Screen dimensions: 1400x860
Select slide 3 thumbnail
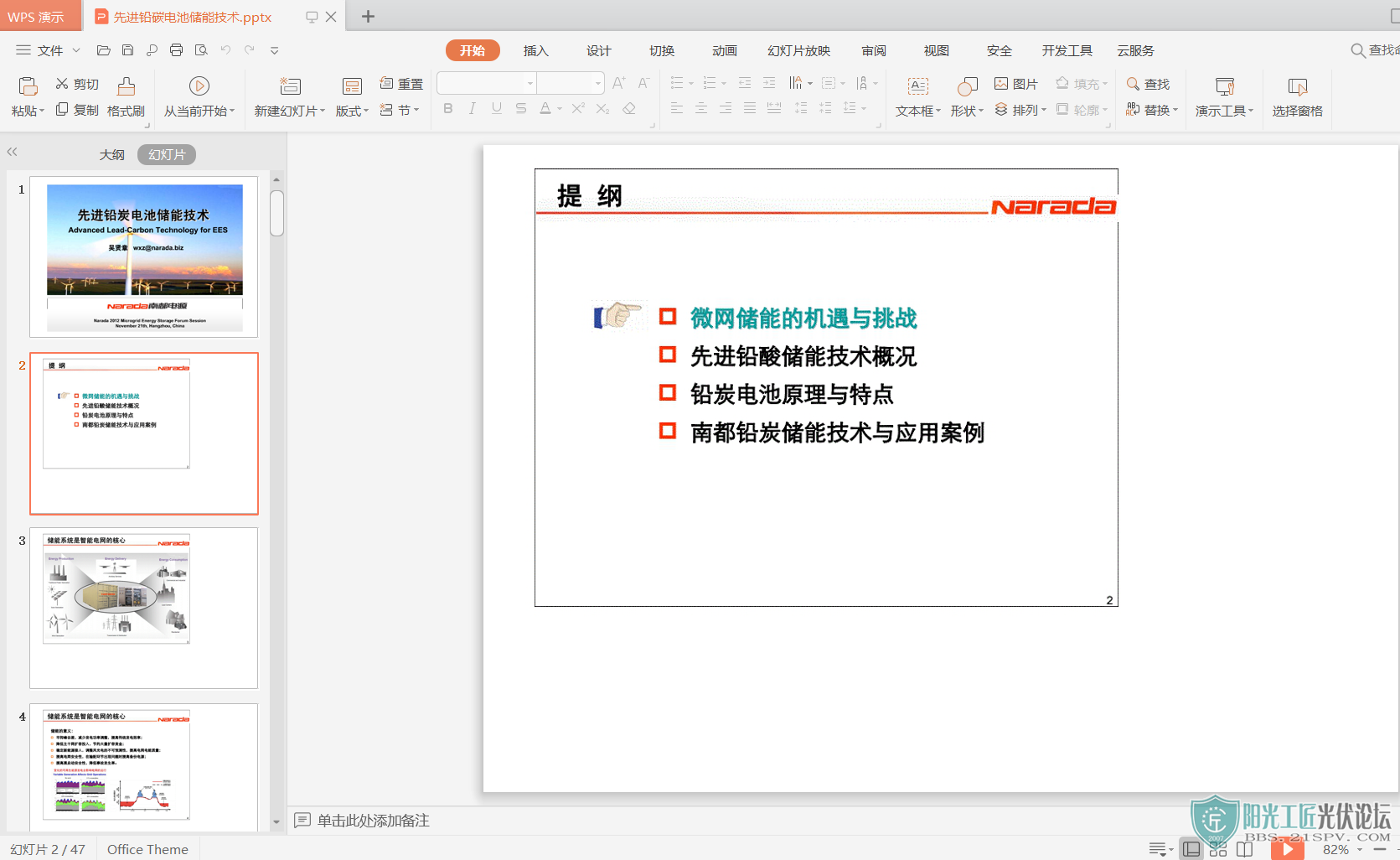tap(144, 608)
